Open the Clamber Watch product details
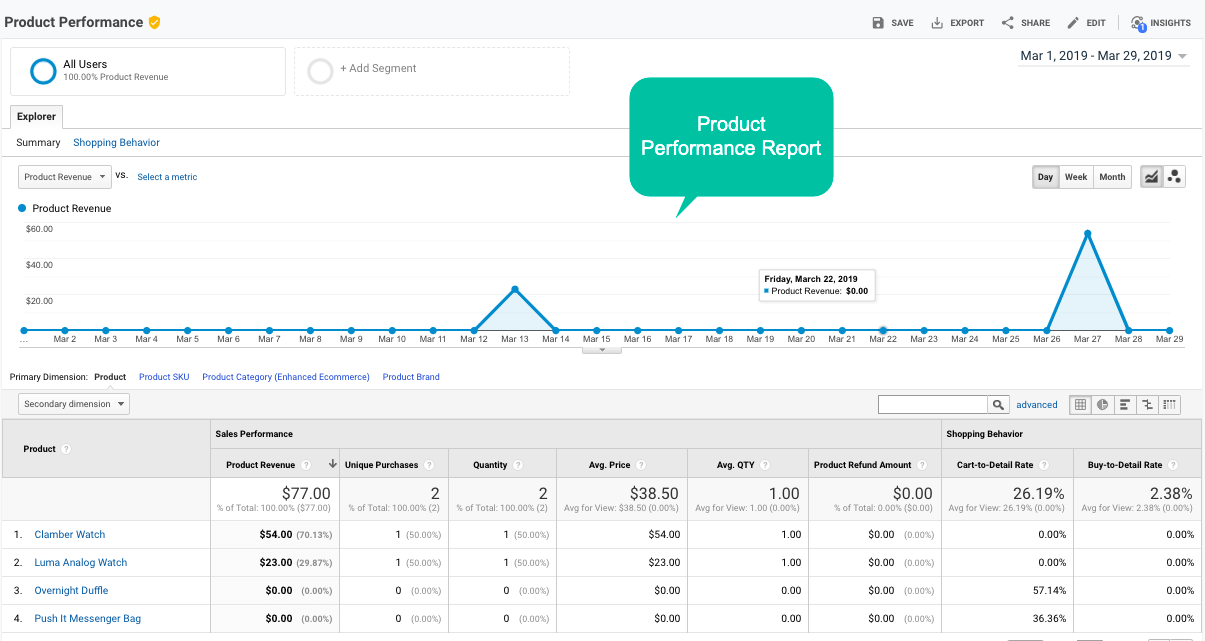Viewport: 1205px width, 641px height. (x=69, y=534)
